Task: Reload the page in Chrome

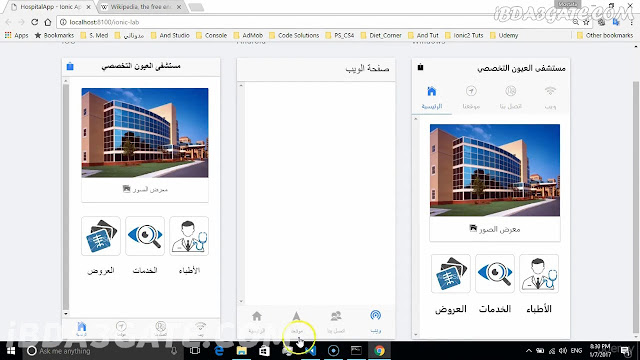Action: coord(35,22)
